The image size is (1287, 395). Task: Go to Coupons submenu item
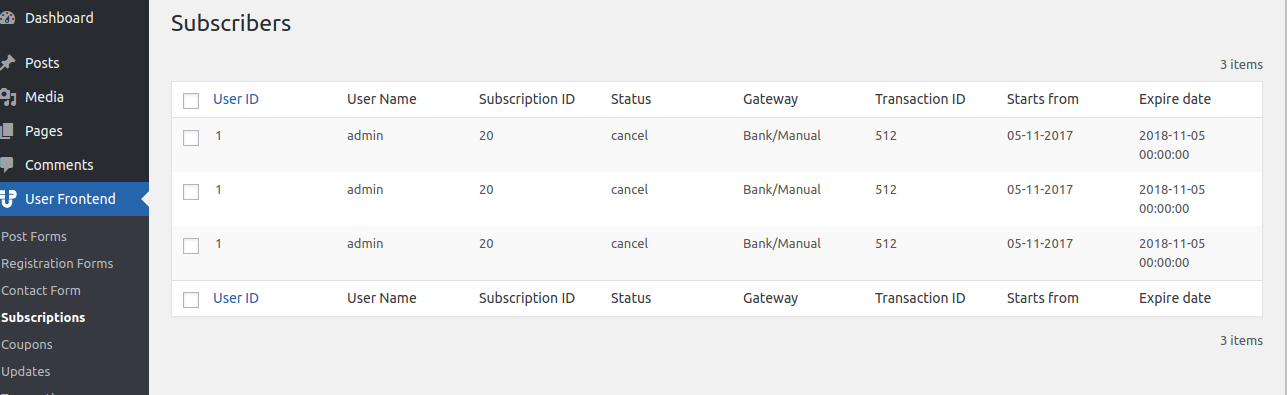click(27, 344)
